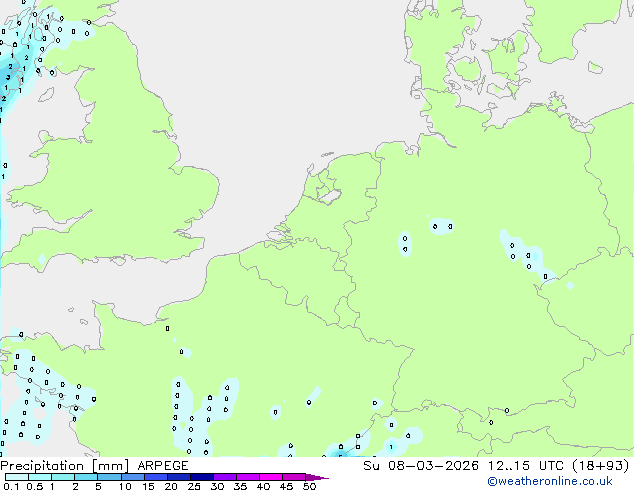This screenshot has width=634, height=490.
Task: Select the 'Precipitation [mm]' title text
Action: 65,466
